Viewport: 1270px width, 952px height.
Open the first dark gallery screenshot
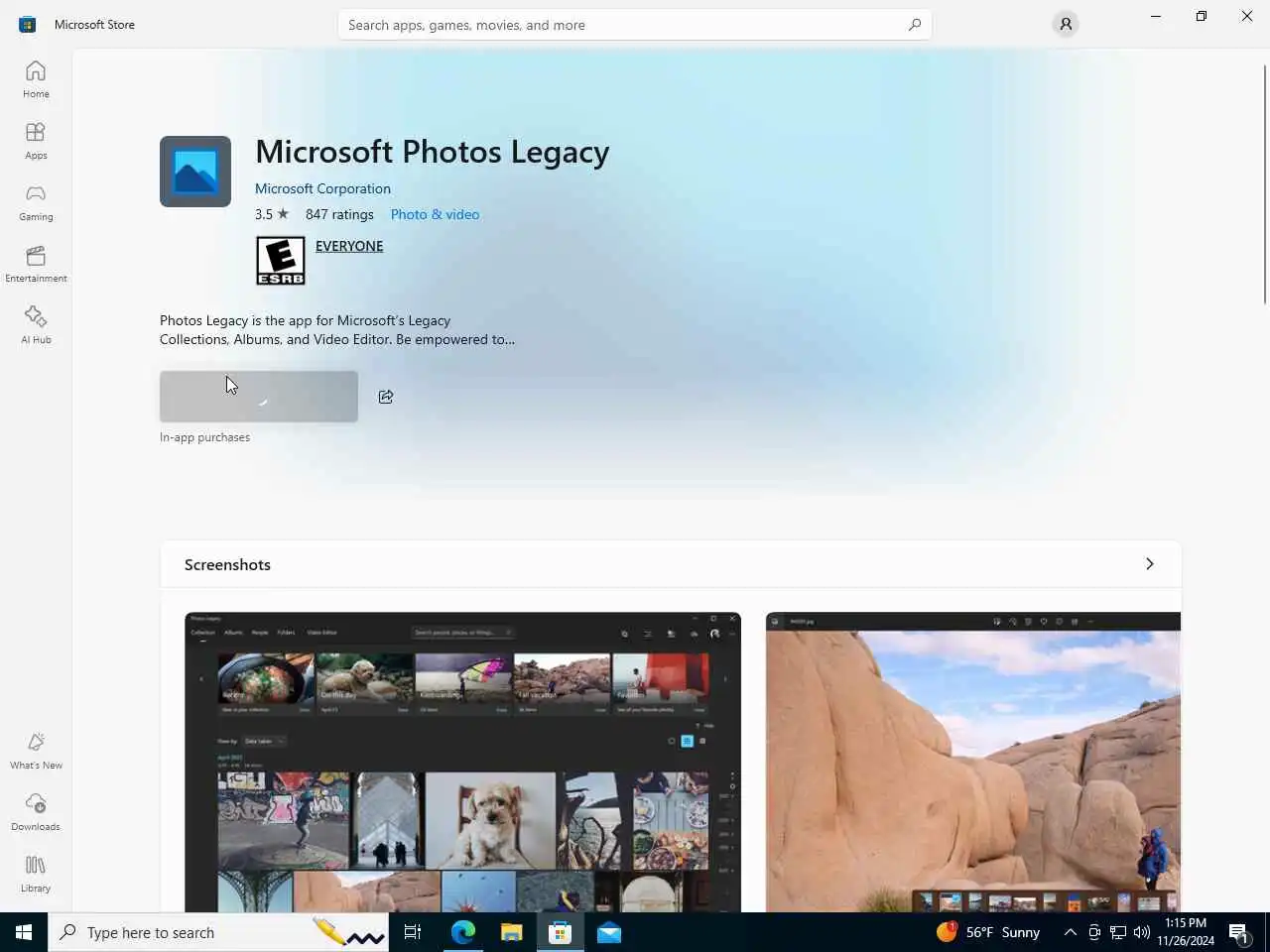pyautogui.click(x=462, y=762)
